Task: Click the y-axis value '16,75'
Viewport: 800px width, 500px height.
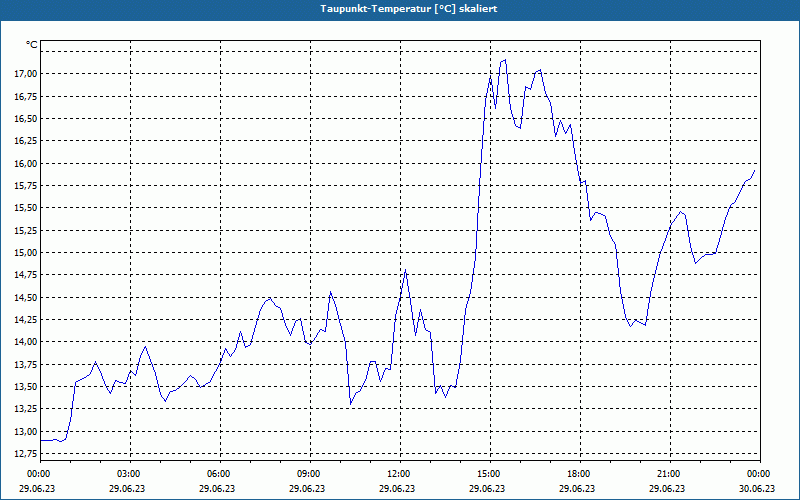Action: (25, 96)
